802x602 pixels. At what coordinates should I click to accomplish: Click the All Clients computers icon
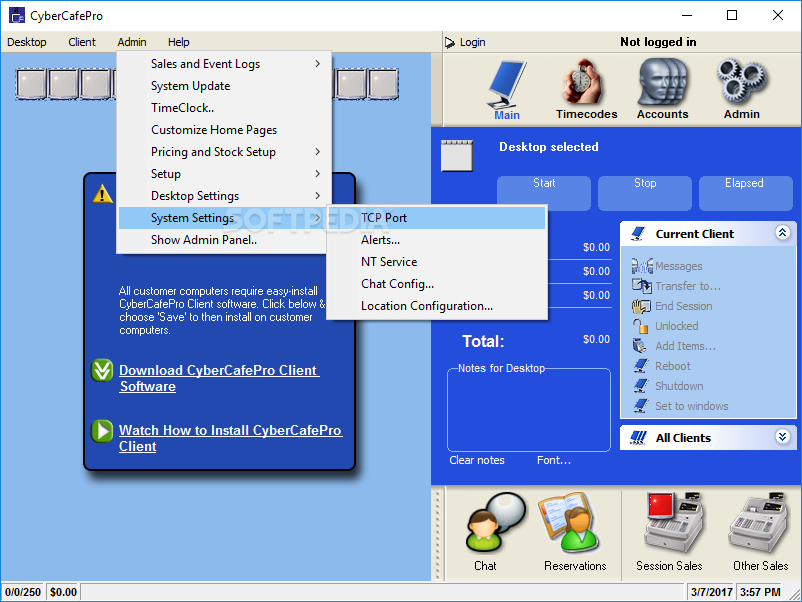coord(638,438)
